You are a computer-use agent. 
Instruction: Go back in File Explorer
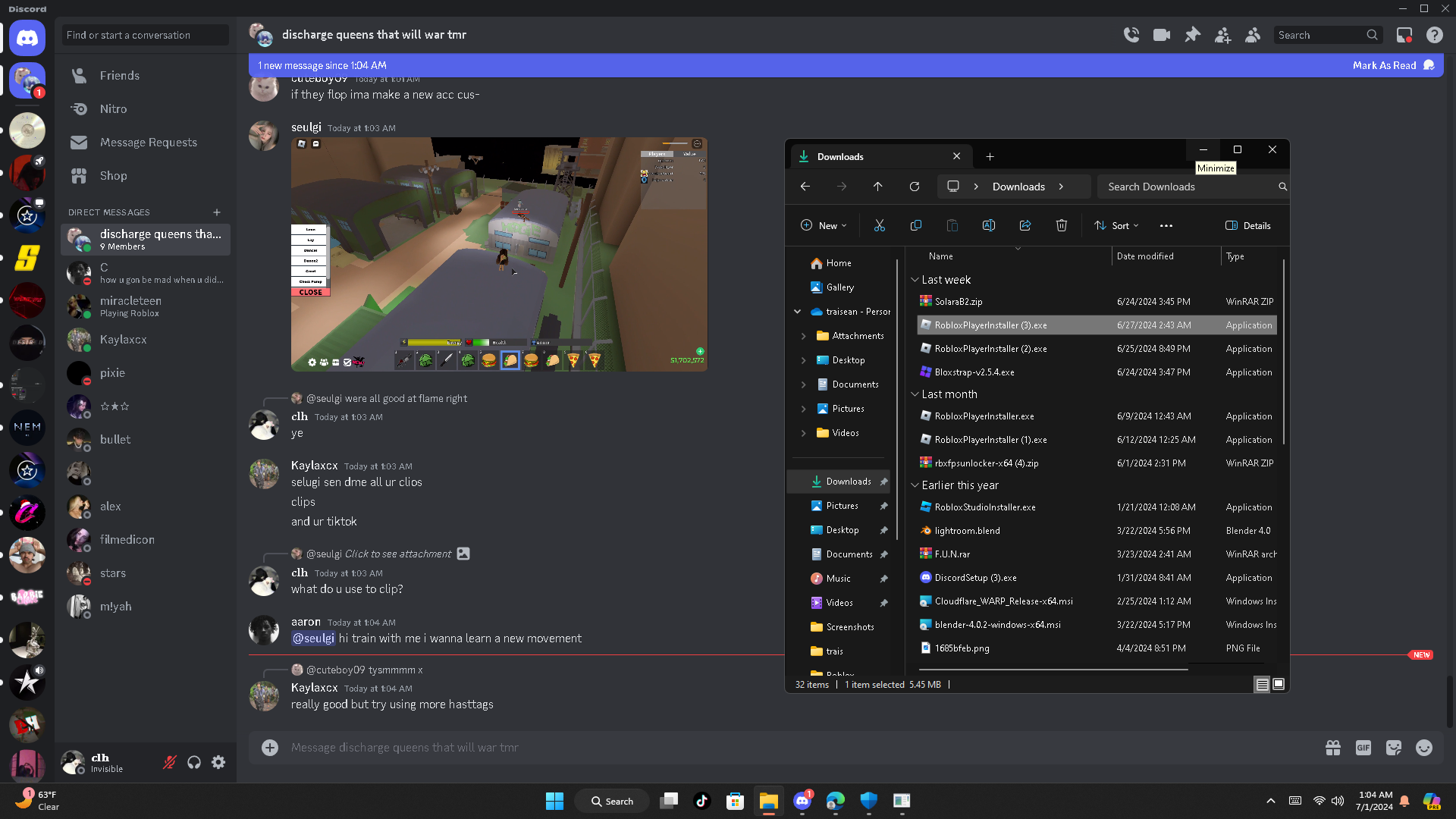[x=805, y=187]
